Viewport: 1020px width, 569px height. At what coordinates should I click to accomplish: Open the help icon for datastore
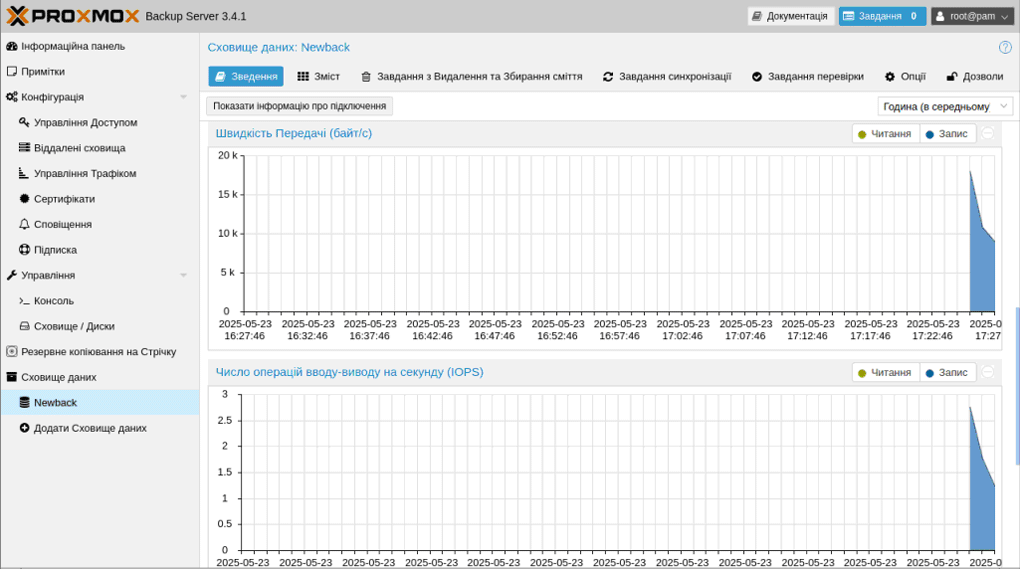point(1005,47)
